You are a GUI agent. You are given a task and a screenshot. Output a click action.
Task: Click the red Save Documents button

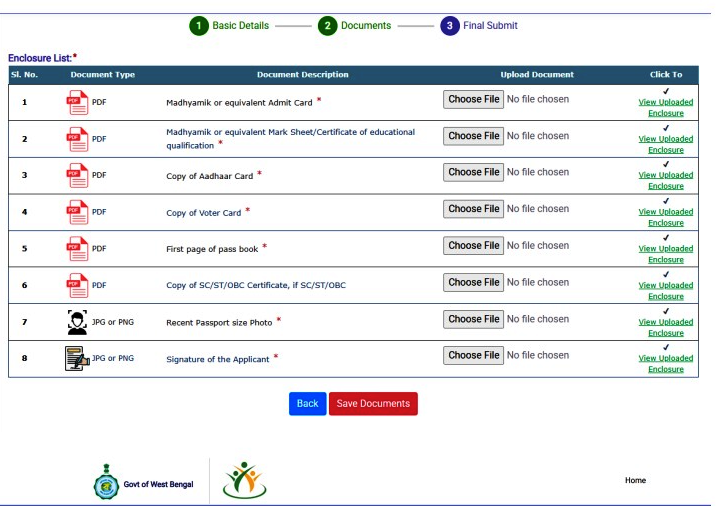(373, 403)
